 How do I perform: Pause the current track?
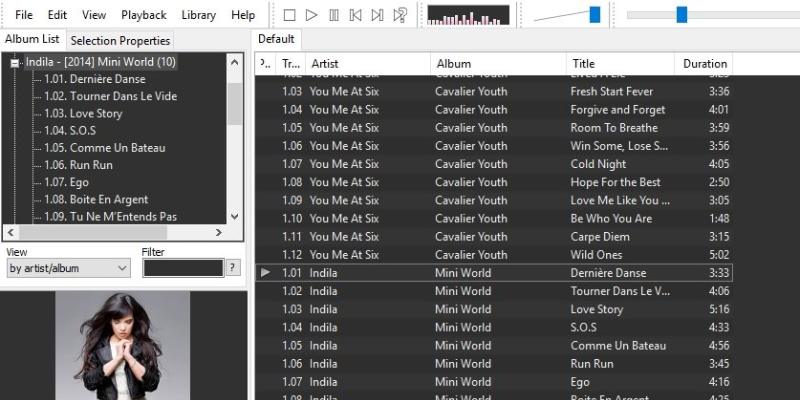click(x=334, y=15)
